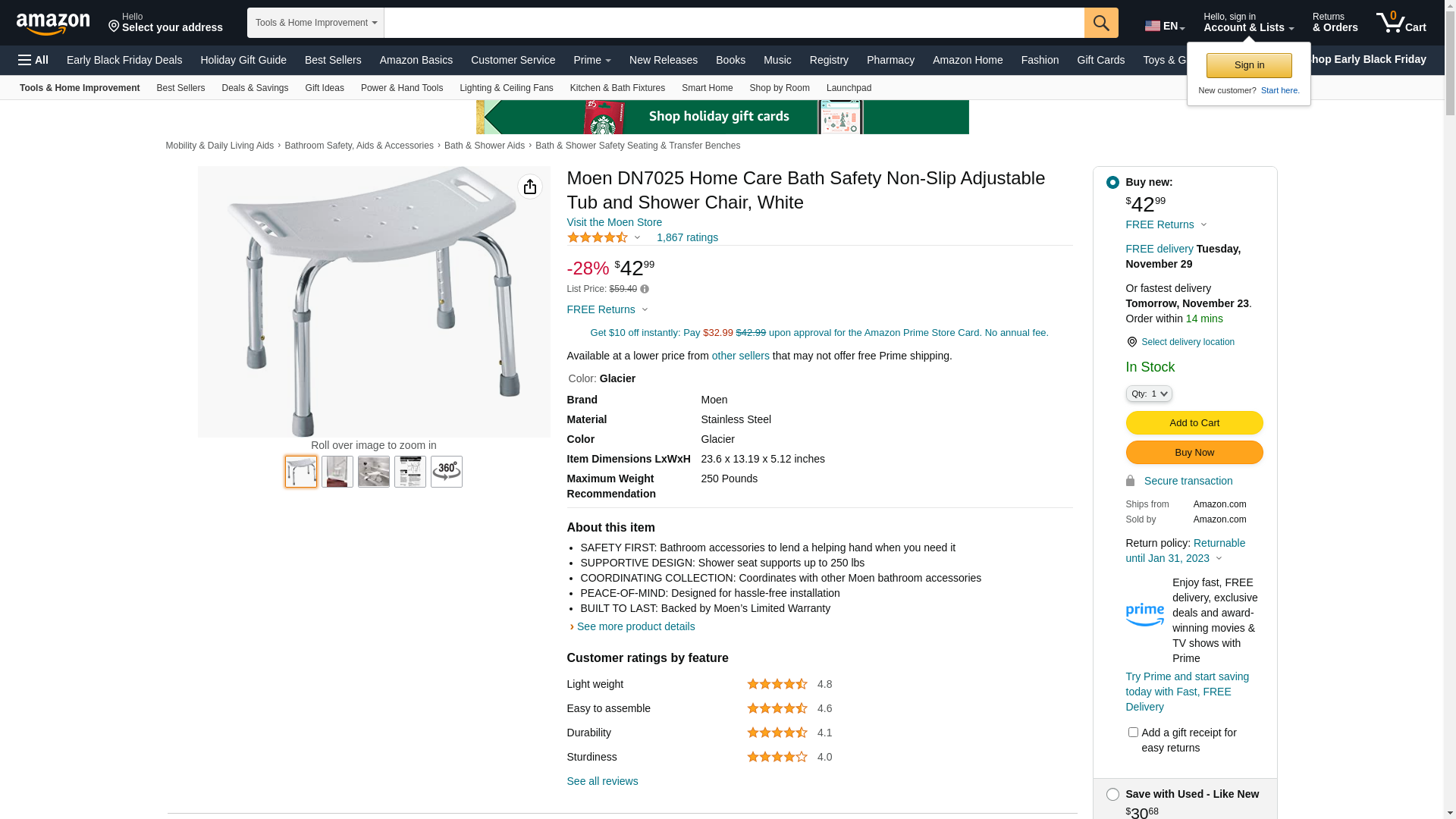Click the Add to Cart button

[x=1194, y=423]
